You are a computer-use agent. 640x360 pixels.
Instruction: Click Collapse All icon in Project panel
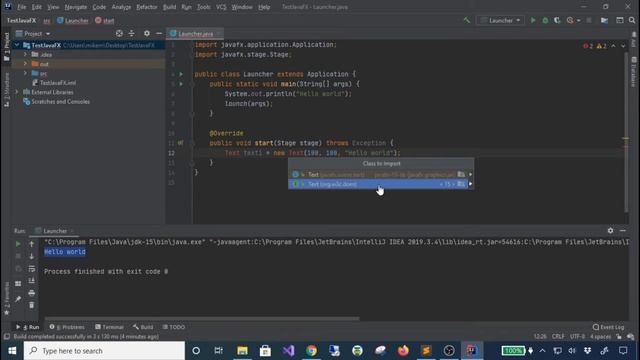(131, 33)
